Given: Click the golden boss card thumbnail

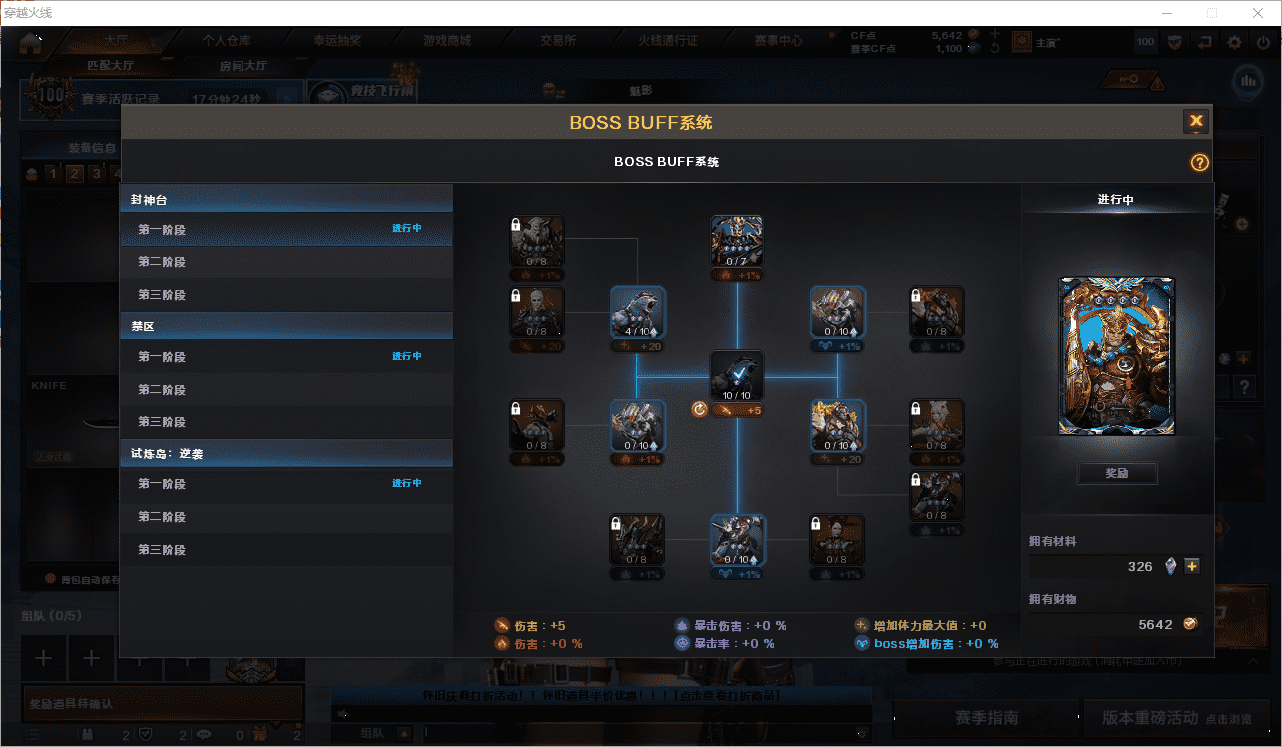Looking at the screenshot, I should [x=1117, y=356].
